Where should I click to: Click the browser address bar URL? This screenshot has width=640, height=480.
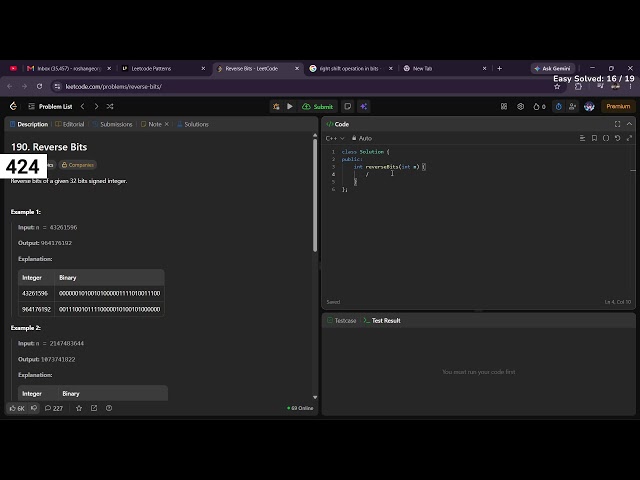[114, 87]
